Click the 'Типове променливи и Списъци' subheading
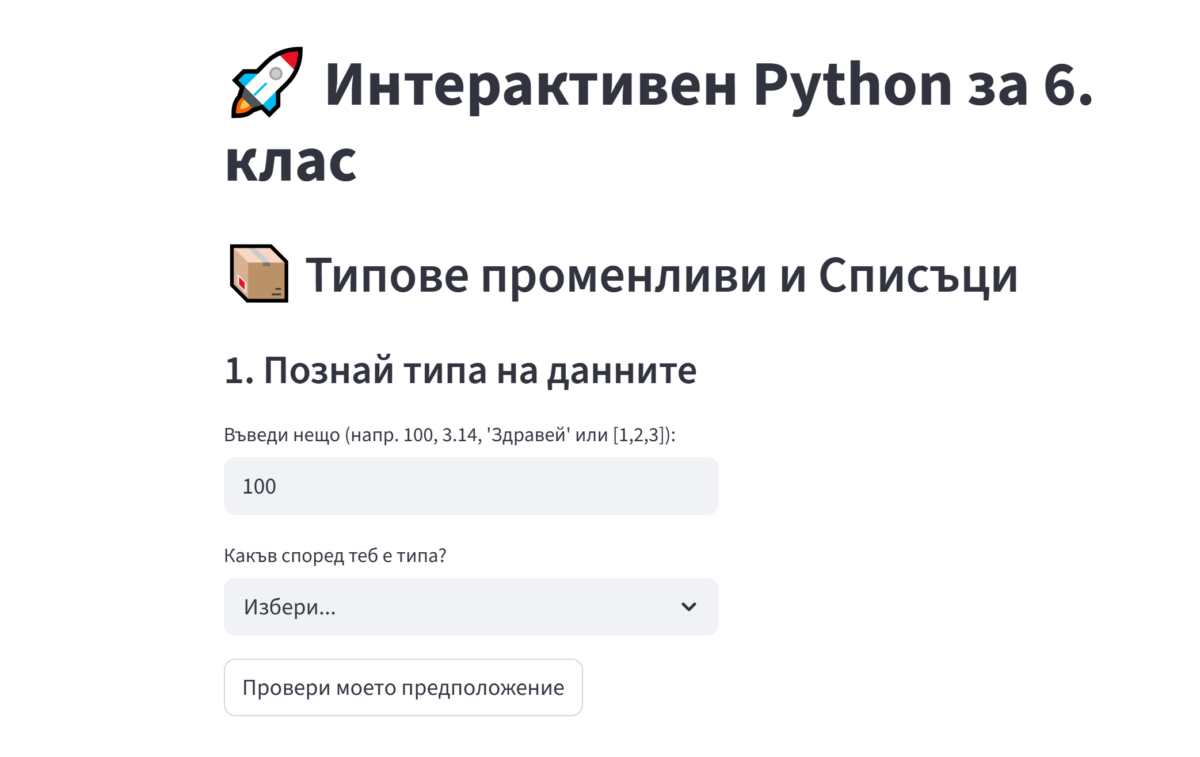Image resolution: width=1200 pixels, height=757 pixels. 660,276
